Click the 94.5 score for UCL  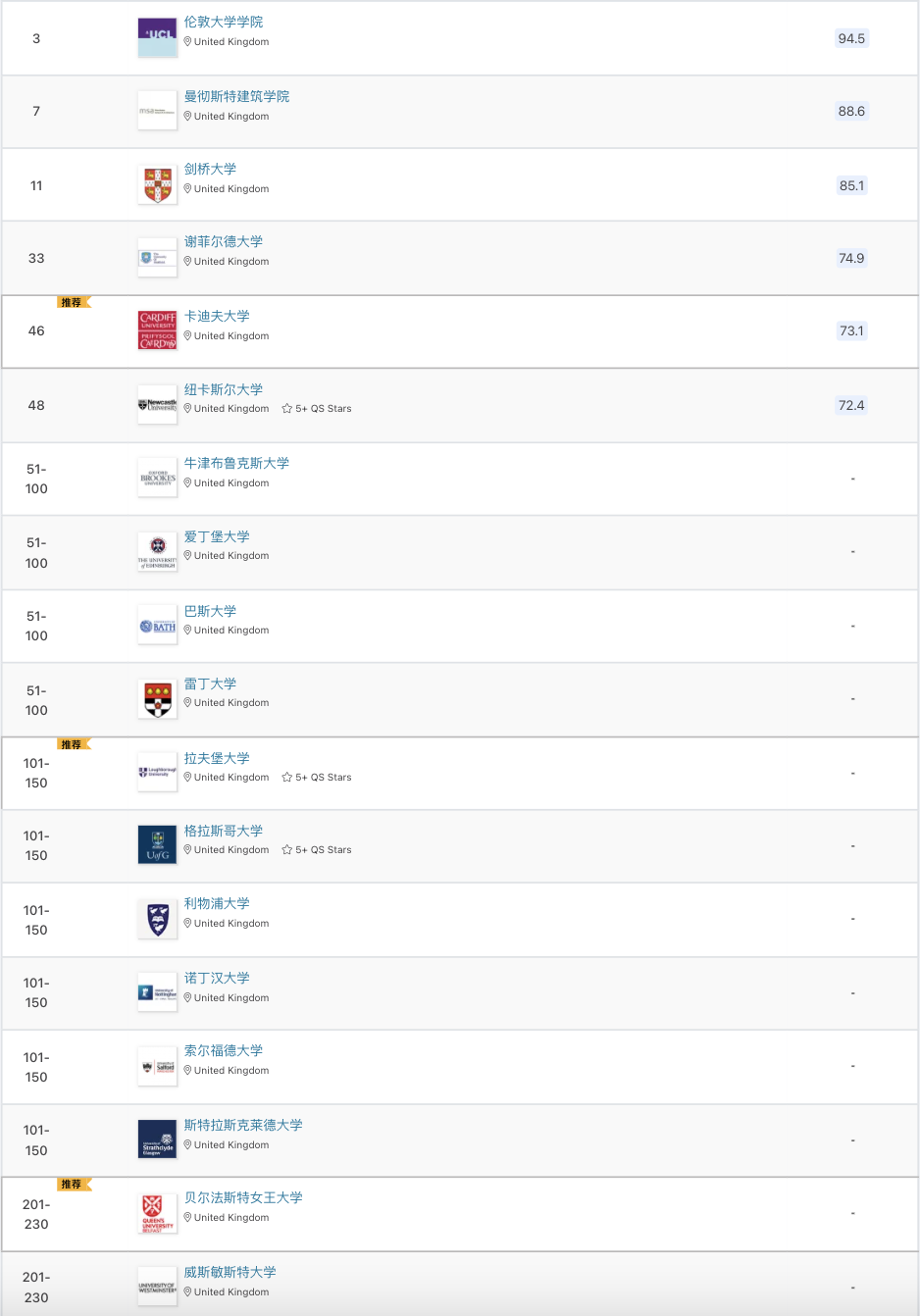[851, 38]
